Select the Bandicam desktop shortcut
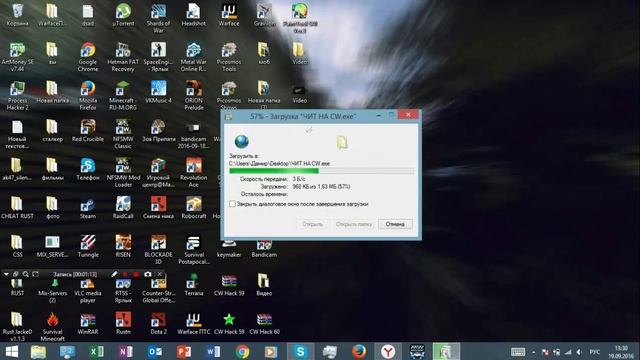Image resolution: width=640 pixels, height=360 pixels. tap(264, 250)
